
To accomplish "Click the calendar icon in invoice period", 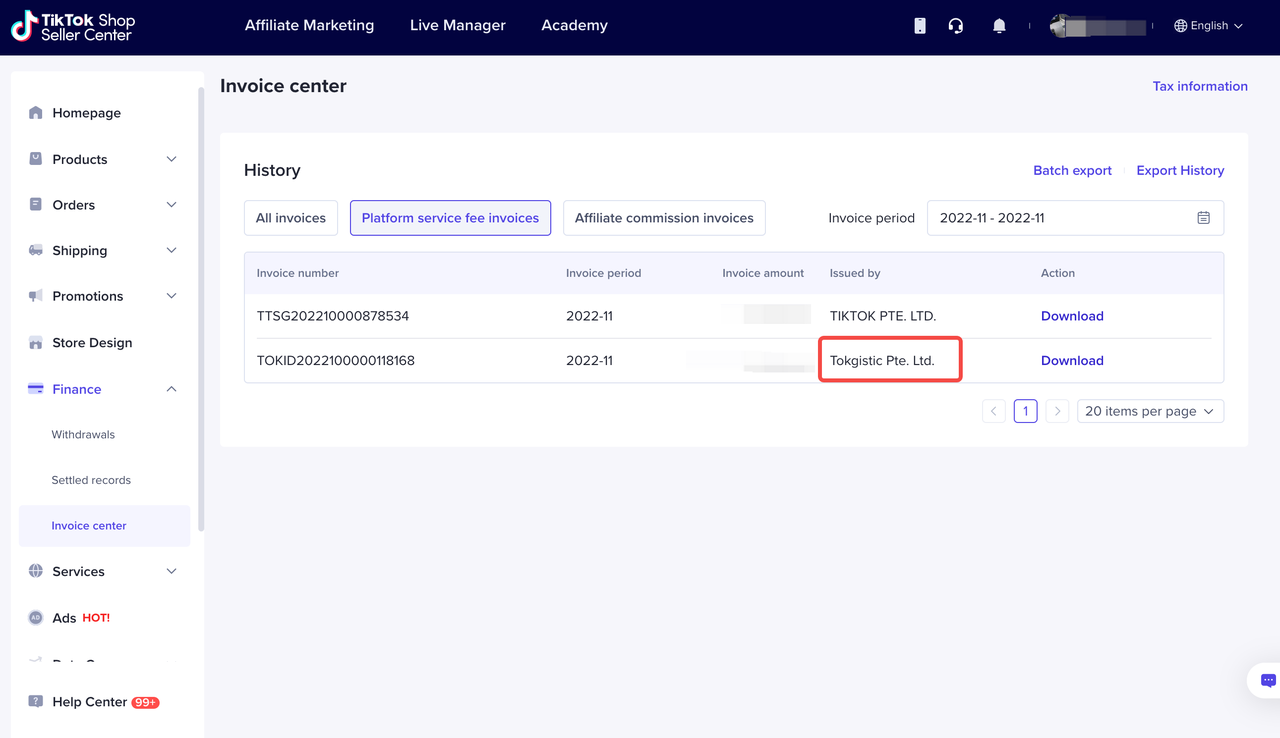I will coord(1203,218).
